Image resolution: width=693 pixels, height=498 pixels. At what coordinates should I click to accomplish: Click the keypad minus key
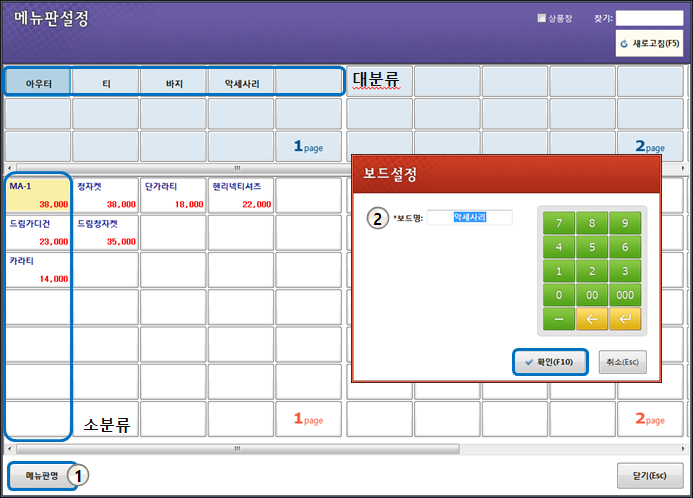pos(559,319)
